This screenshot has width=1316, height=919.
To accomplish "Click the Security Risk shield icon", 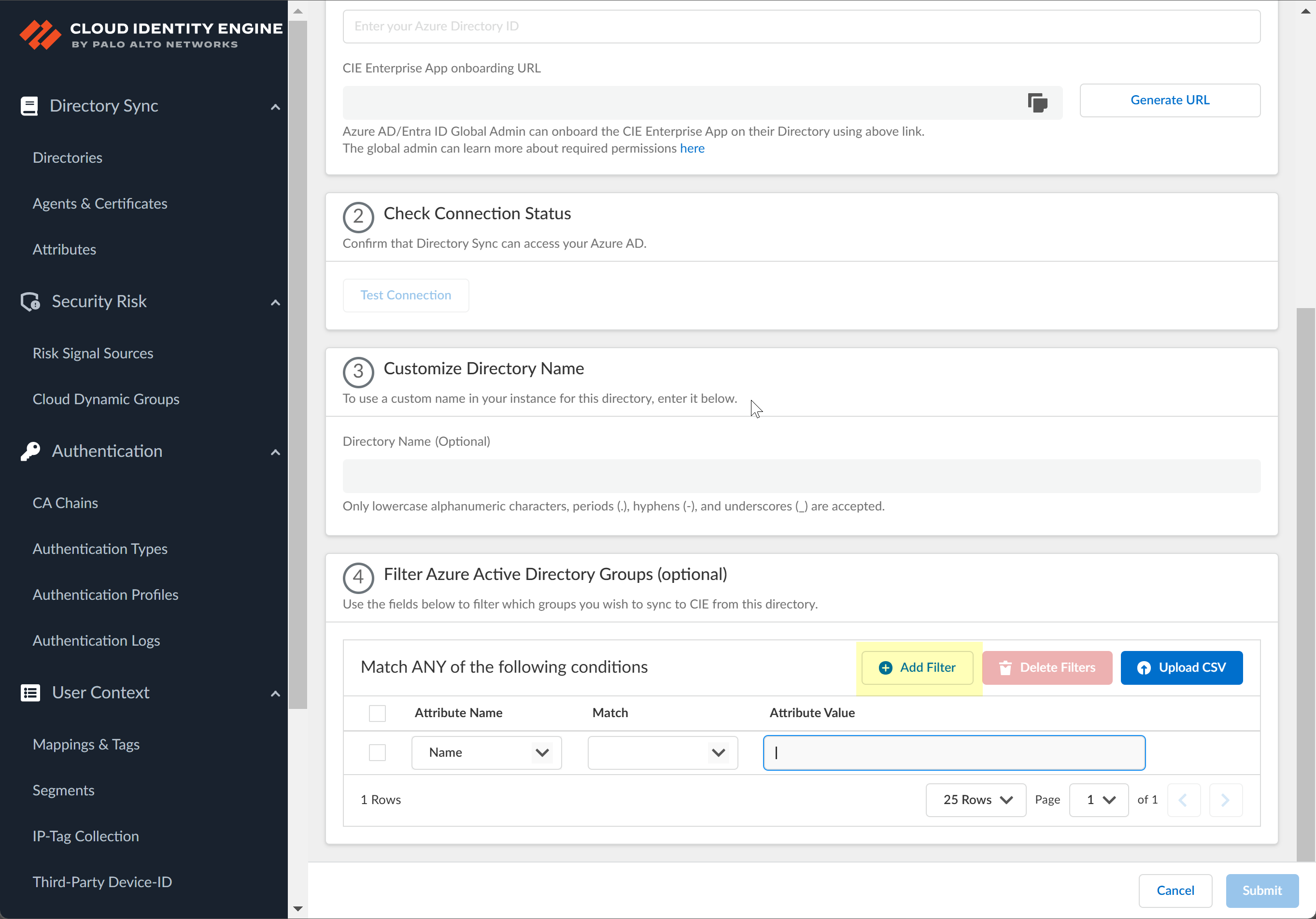I will 30,301.
